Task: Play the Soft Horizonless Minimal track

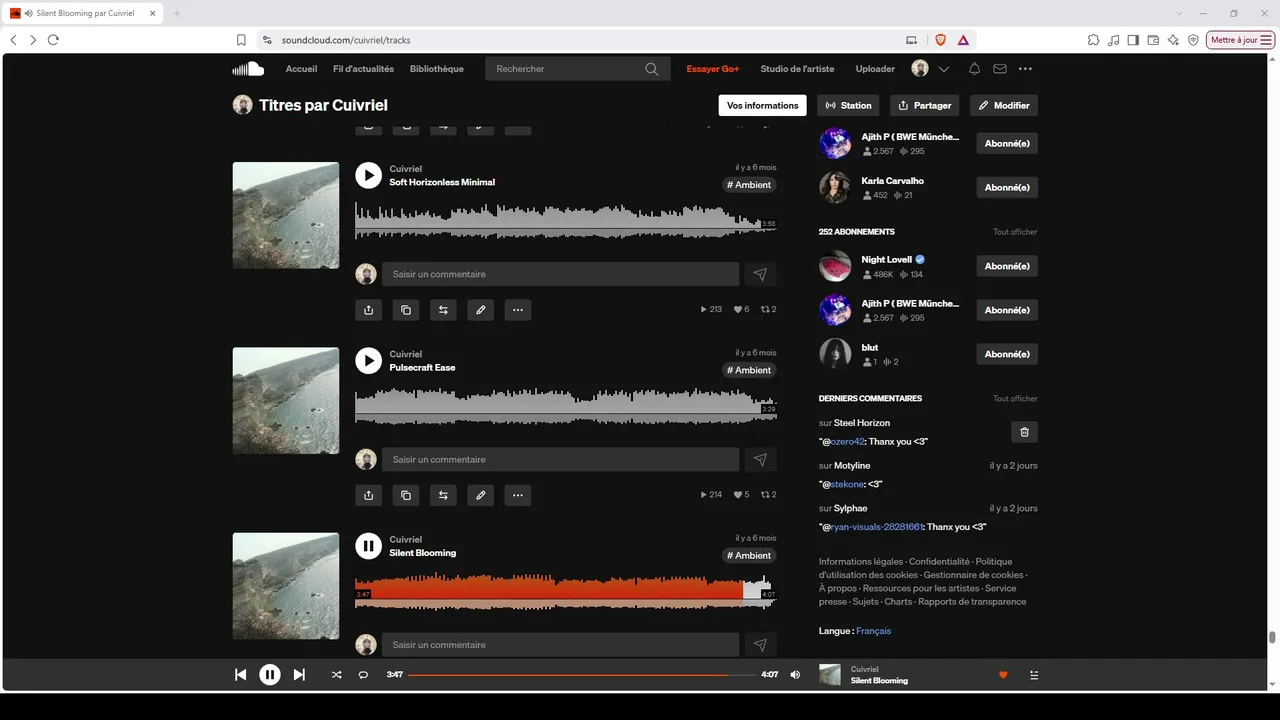Action: (x=369, y=175)
